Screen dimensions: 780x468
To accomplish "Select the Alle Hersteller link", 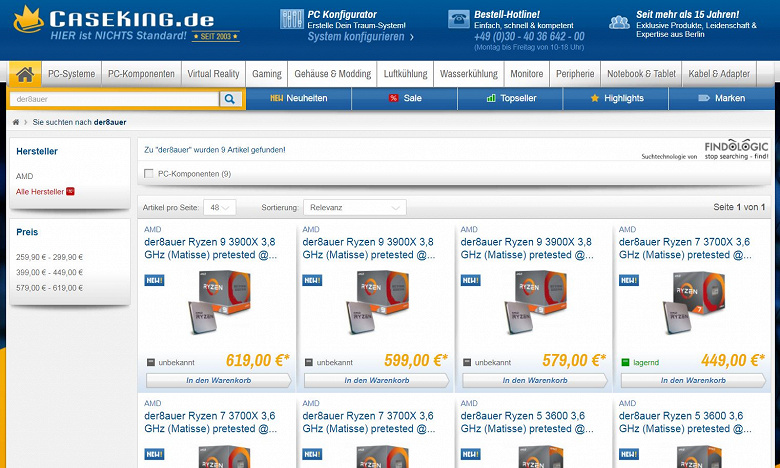I will coord(40,191).
